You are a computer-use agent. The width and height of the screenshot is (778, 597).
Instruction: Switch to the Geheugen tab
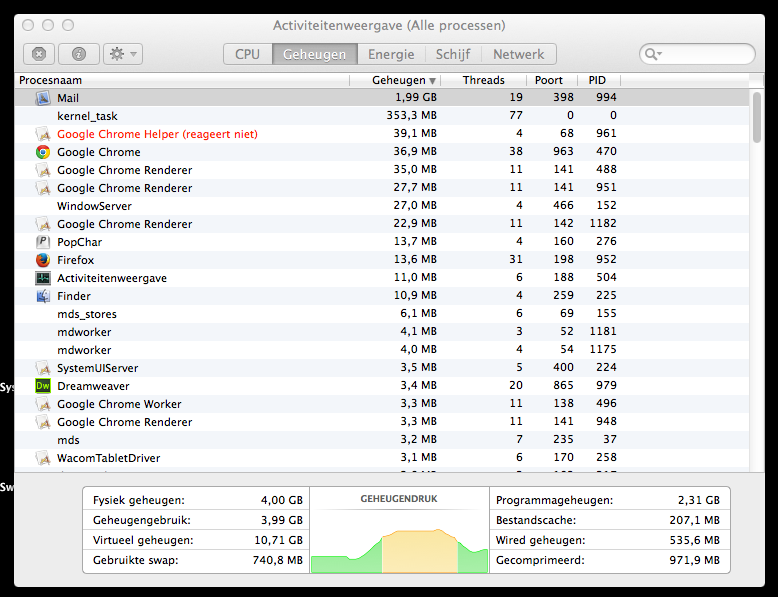(x=315, y=54)
